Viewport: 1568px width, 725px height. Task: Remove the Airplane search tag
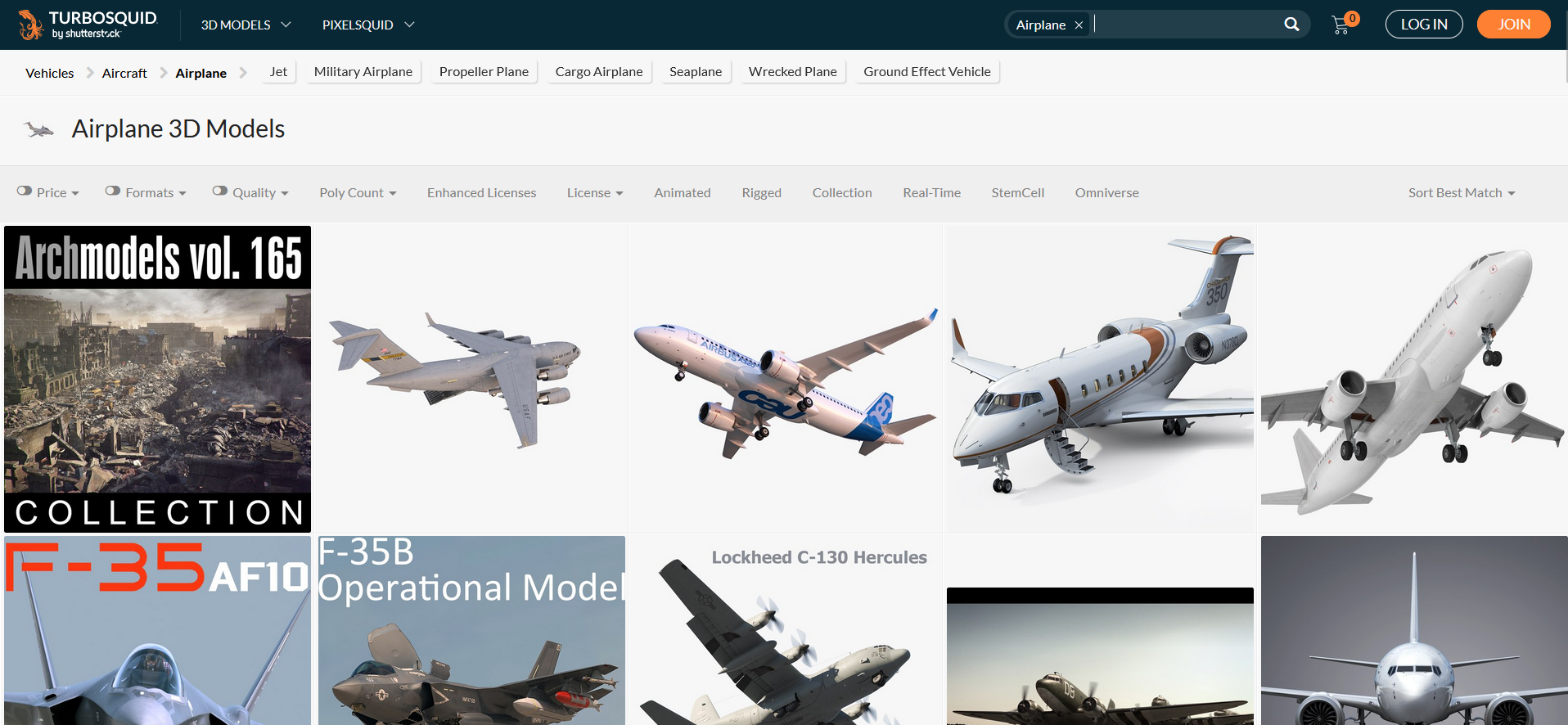click(x=1079, y=25)
